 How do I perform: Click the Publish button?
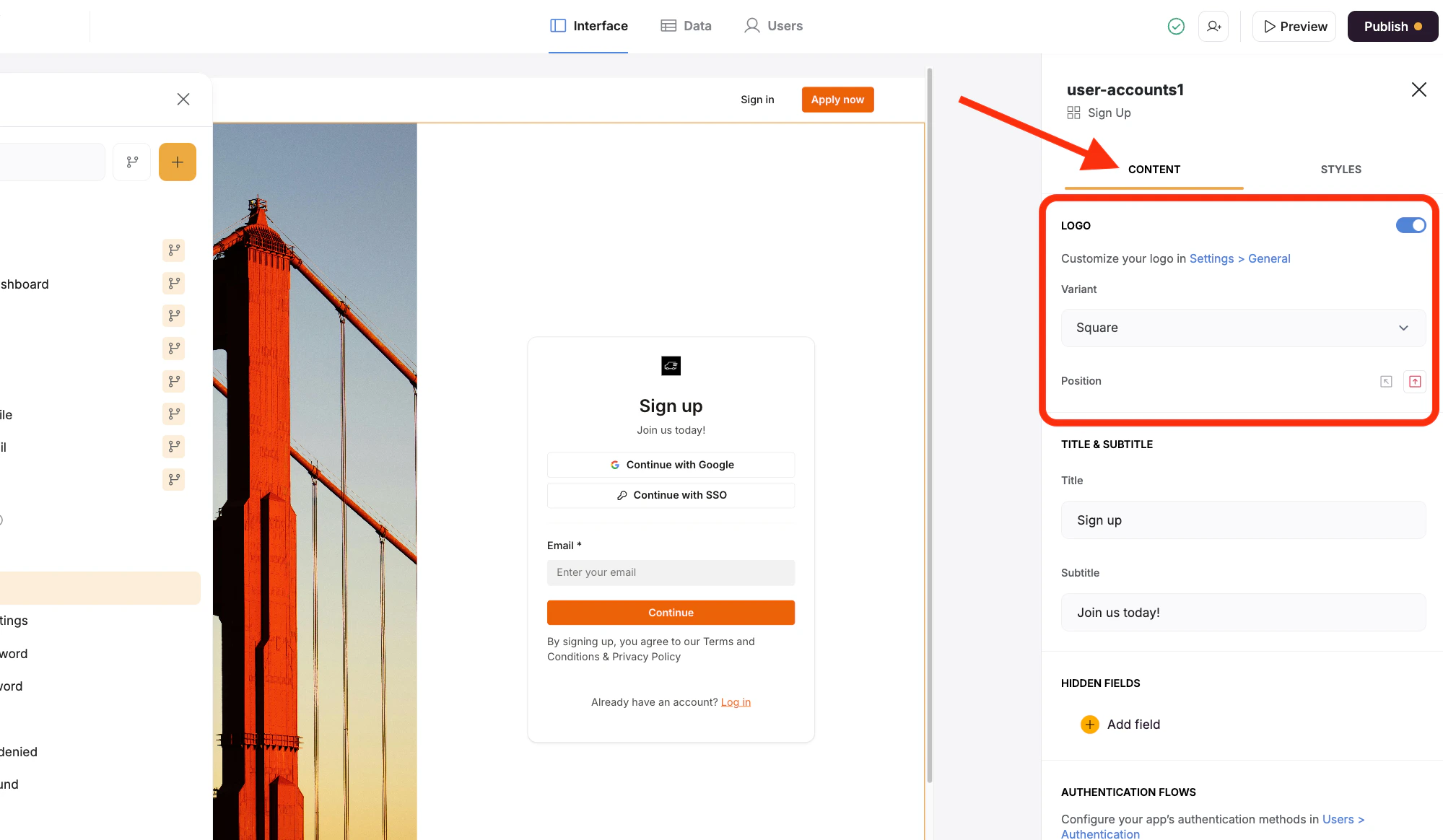pyautogui.click(x=1392, y=27)
